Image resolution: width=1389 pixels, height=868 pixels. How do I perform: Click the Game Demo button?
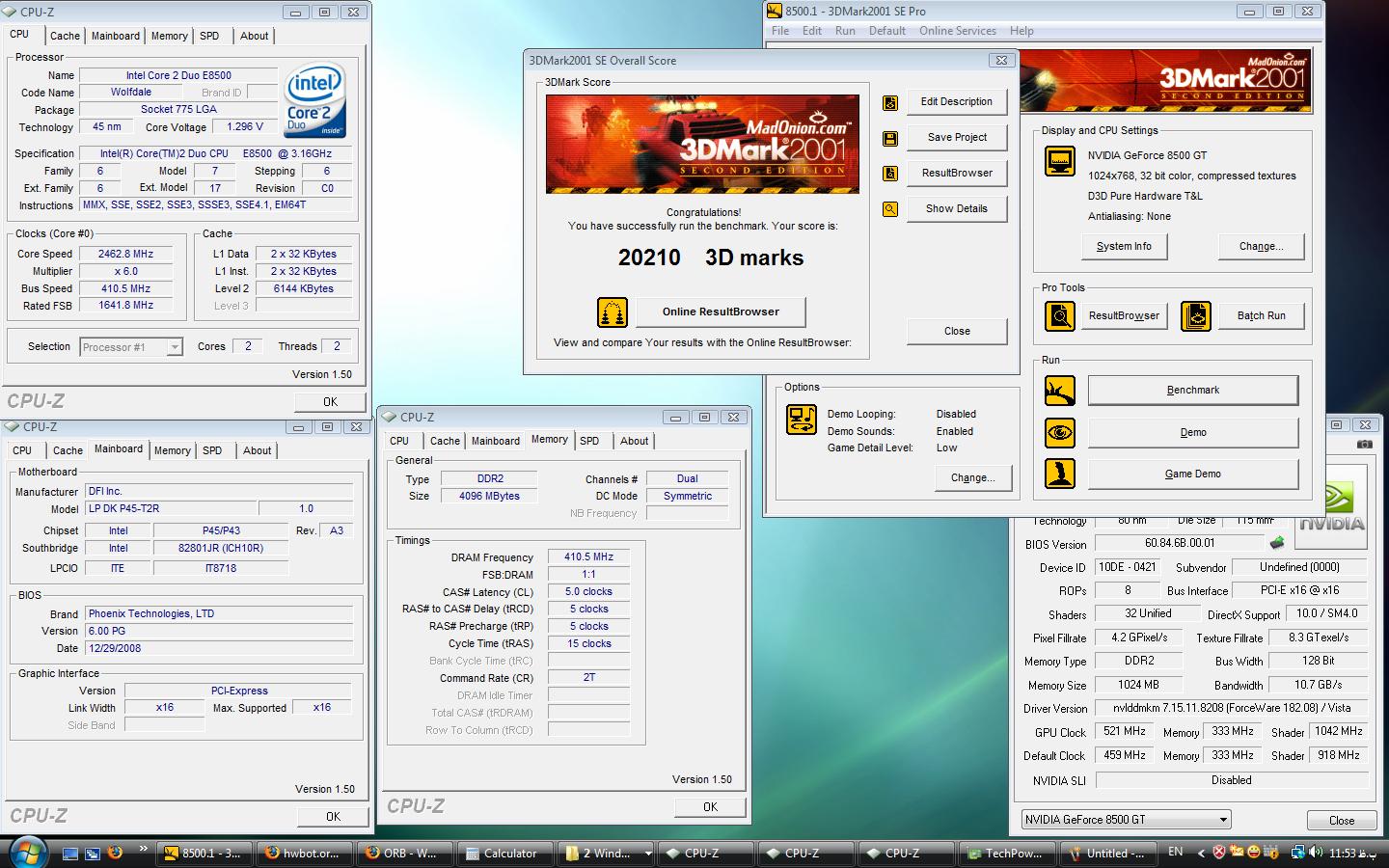pyautogui.click(x=1193, y=474)
